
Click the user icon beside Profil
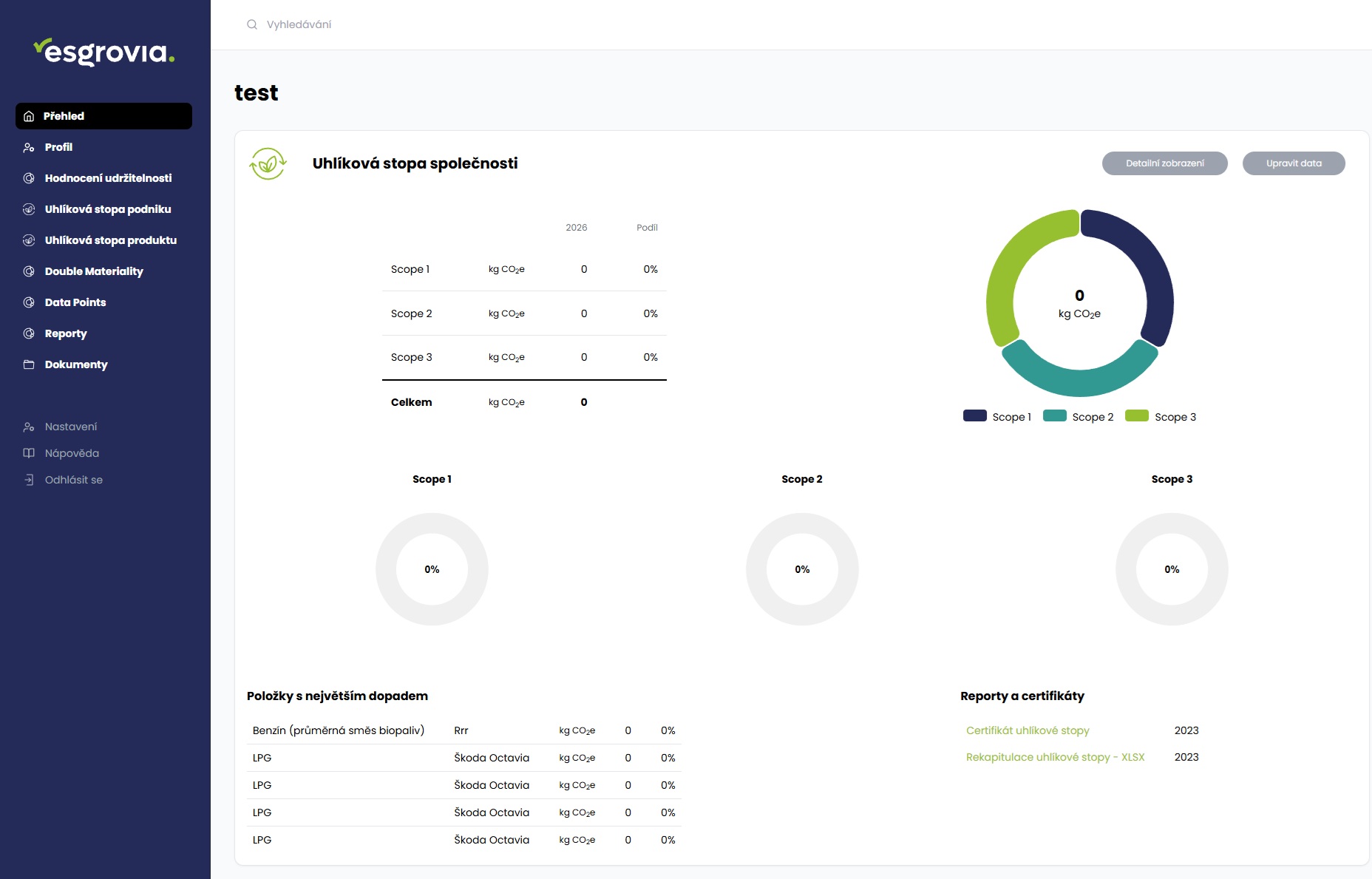pos(29,147)
